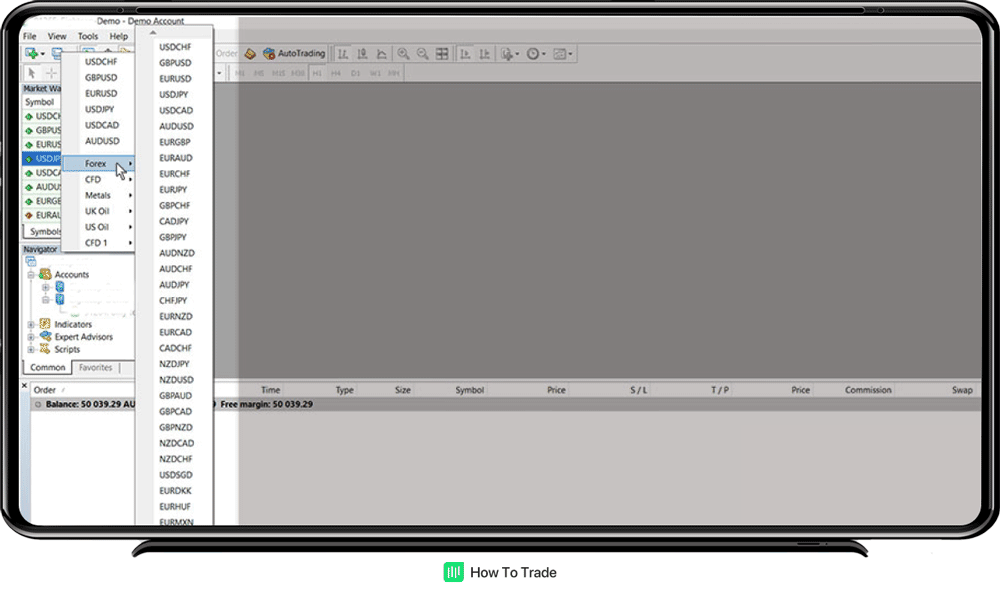
Task: Switch to the H4 timeframe
Action: (336, 73)
